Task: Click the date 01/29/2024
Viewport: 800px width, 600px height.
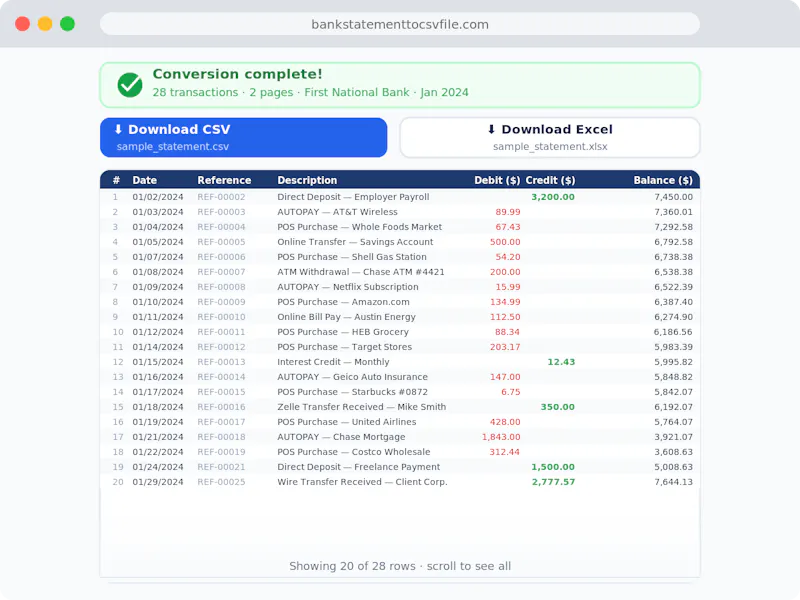Action: (x=158, y=482)
